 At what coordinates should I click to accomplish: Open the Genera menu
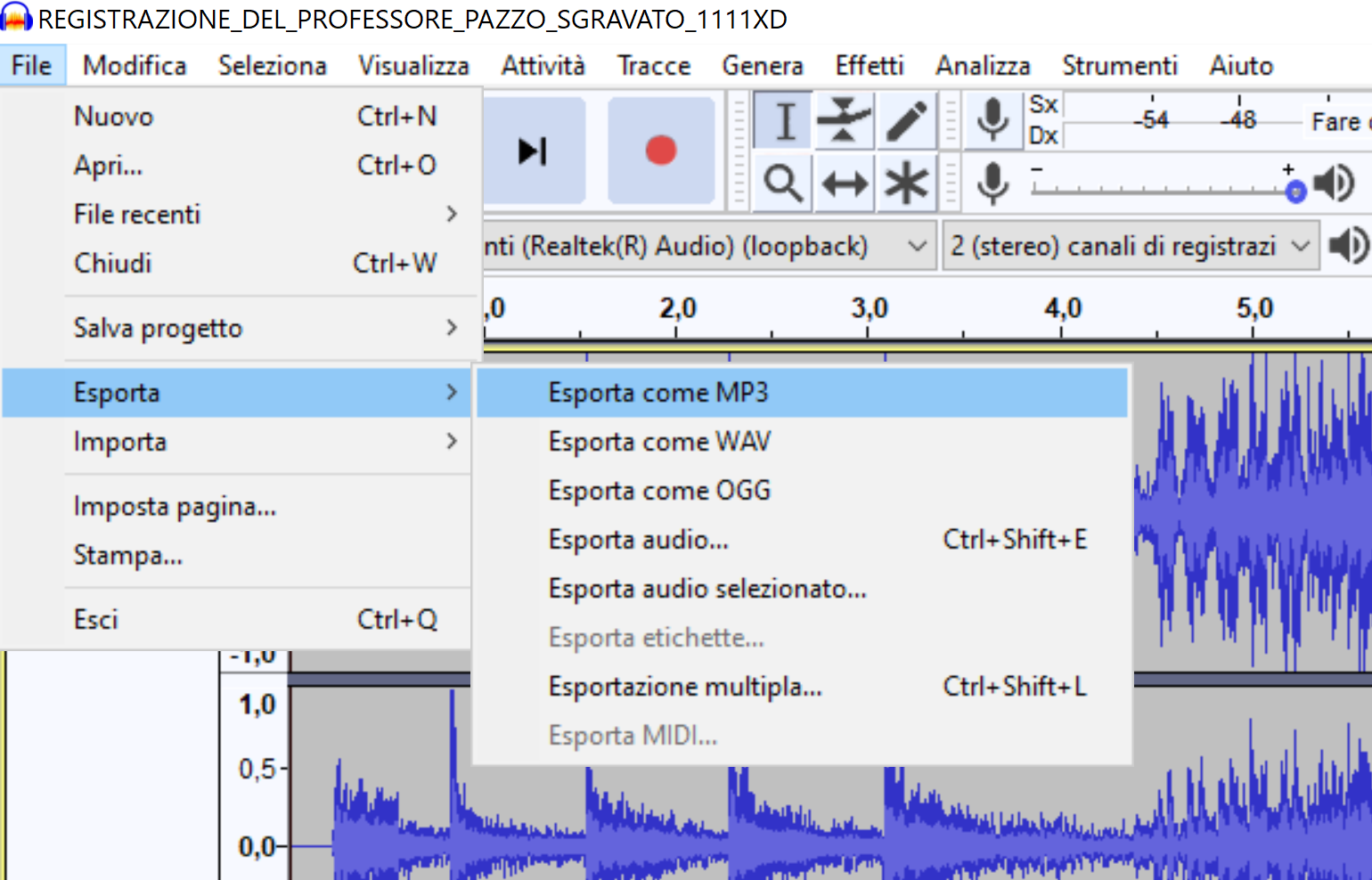[x=763, y=65]
